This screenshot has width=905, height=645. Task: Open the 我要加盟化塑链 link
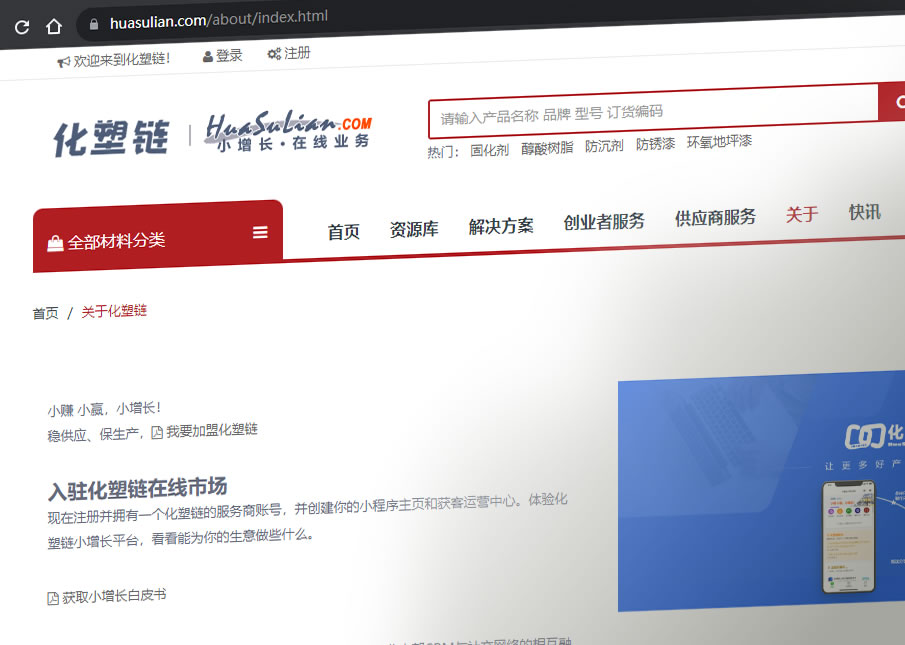(x=212, y=430)
